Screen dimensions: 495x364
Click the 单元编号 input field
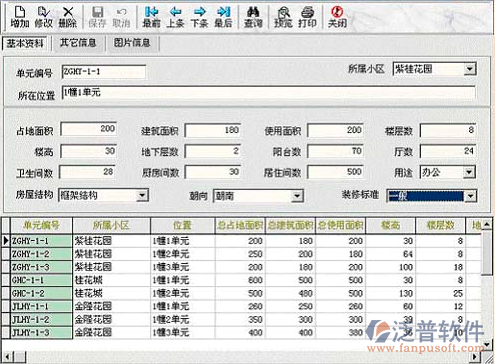pyautogui.click(x=104, y=72)
